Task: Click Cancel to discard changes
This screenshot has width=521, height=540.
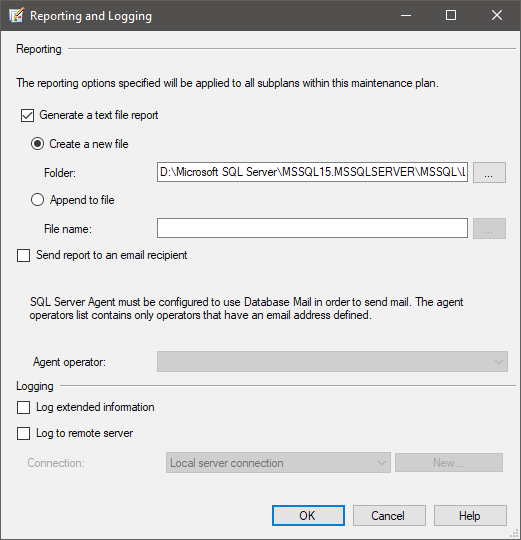Action: [x=389, y=516]
